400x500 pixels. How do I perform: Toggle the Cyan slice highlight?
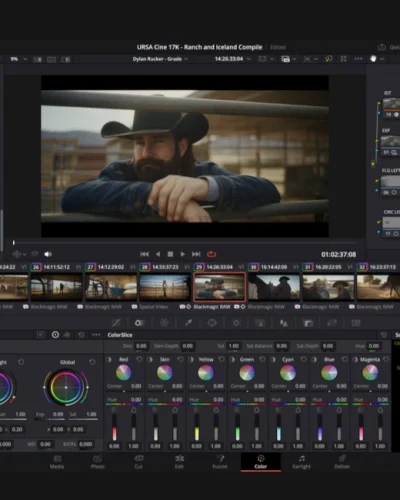[x=273, y=359]
